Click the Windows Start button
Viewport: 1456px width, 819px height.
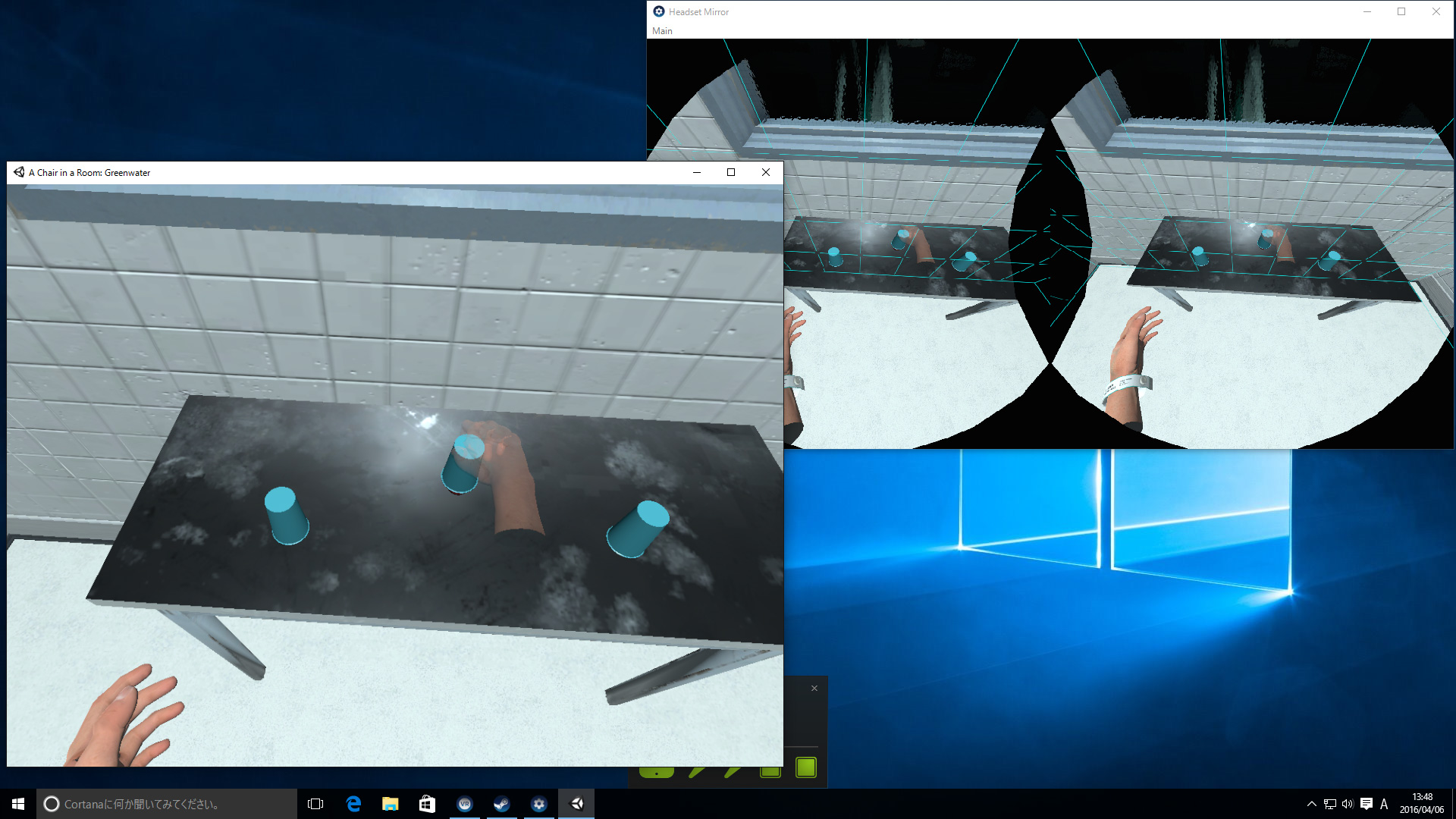[x=18, y=804]
